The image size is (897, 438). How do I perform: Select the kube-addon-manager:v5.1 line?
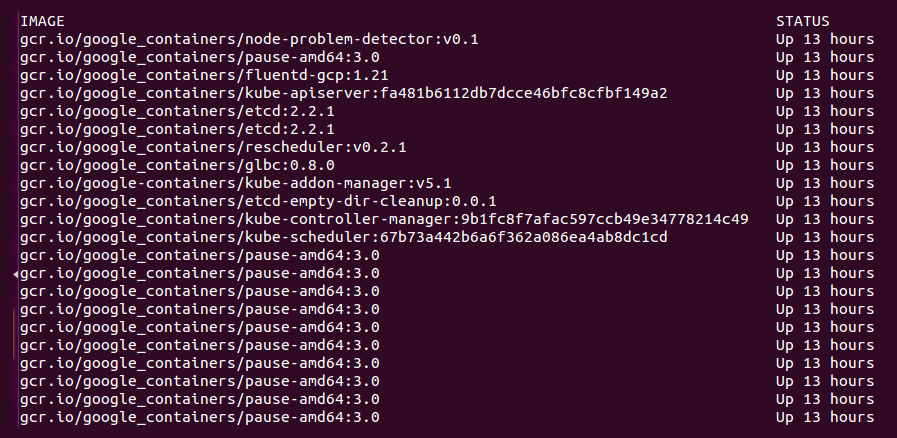[x=235, y=184]
